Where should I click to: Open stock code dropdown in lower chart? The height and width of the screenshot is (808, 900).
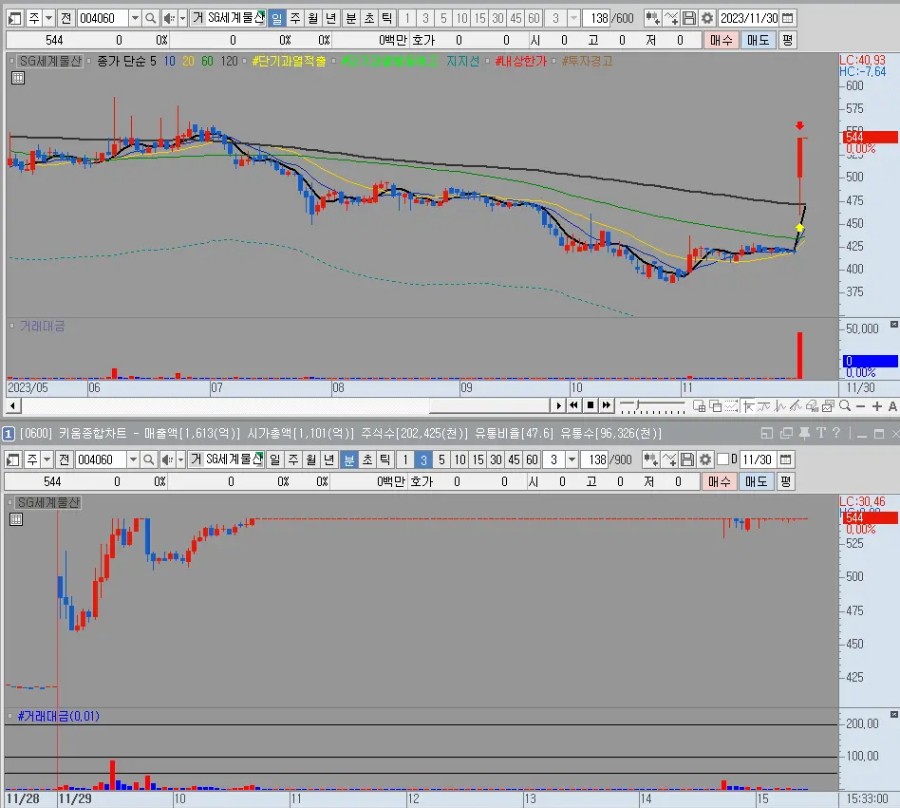pyautogui.click(x=133, y=460)
